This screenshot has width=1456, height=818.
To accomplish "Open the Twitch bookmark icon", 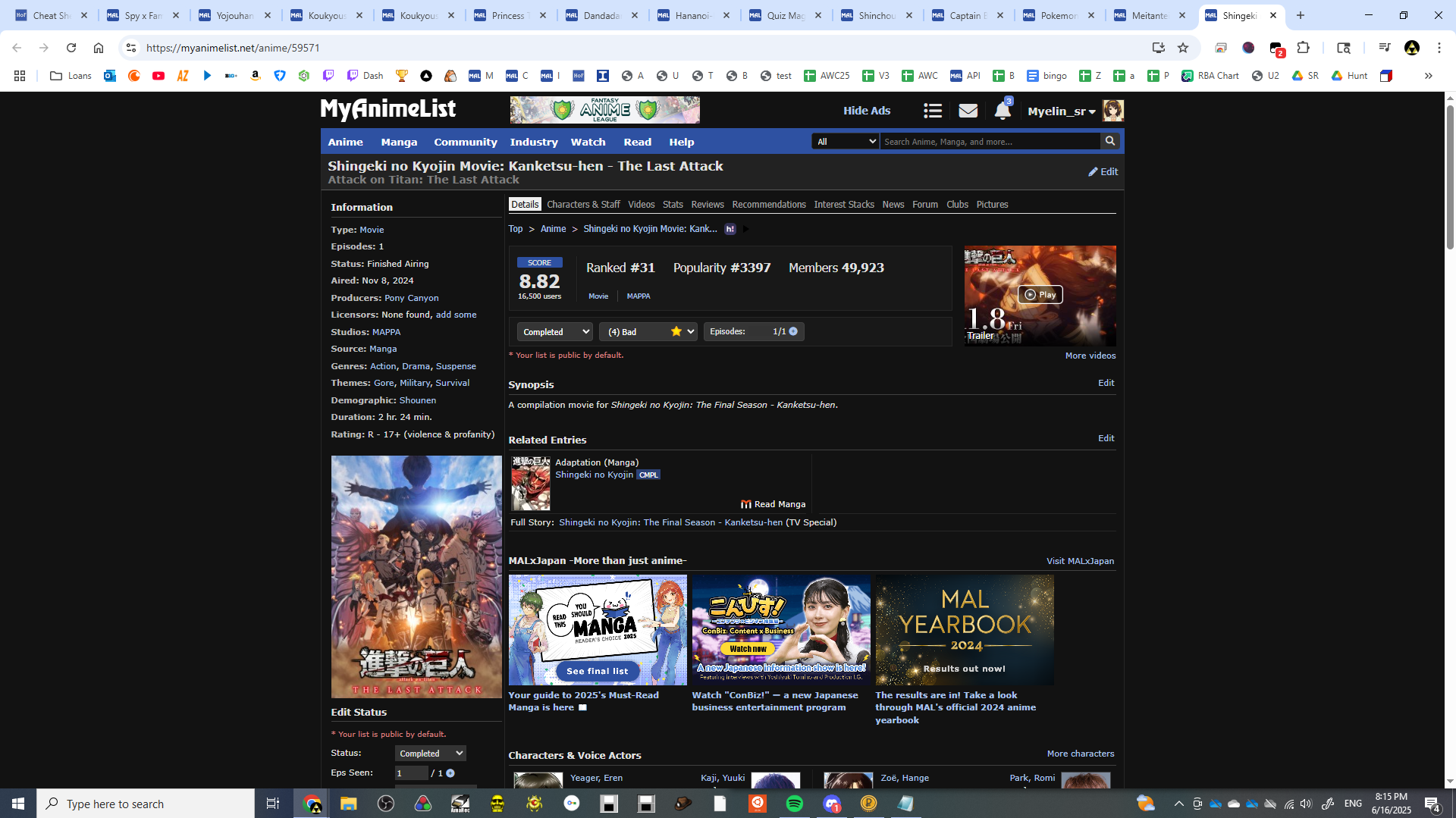I will 328,76.
